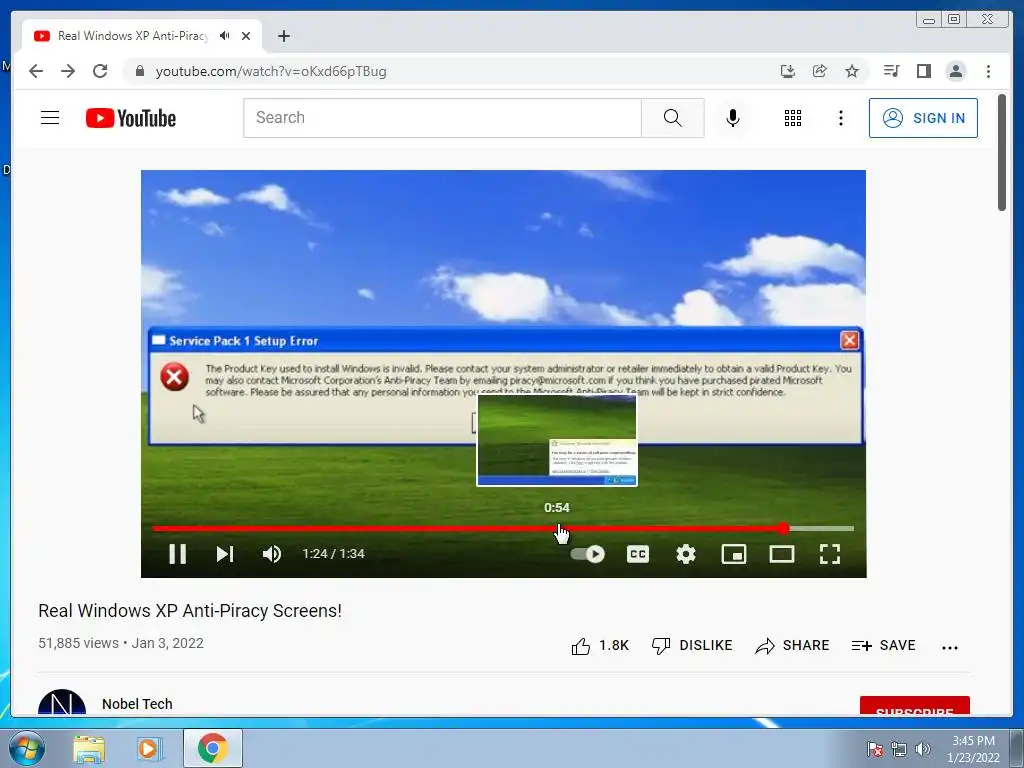Mute the tab via speaker icon
1024x768 pixels.
pyautogui.click(x=225, y=36)
